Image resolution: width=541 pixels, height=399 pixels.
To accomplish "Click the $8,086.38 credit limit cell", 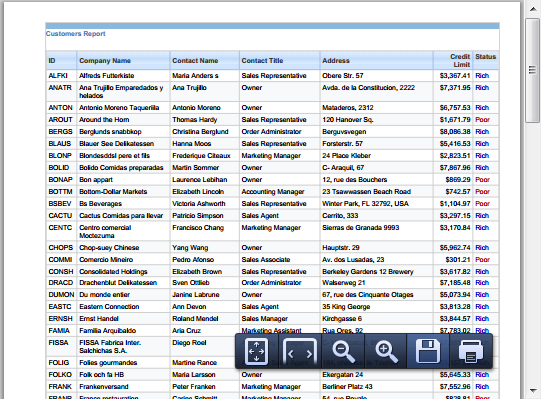I will tap(453, 132).
